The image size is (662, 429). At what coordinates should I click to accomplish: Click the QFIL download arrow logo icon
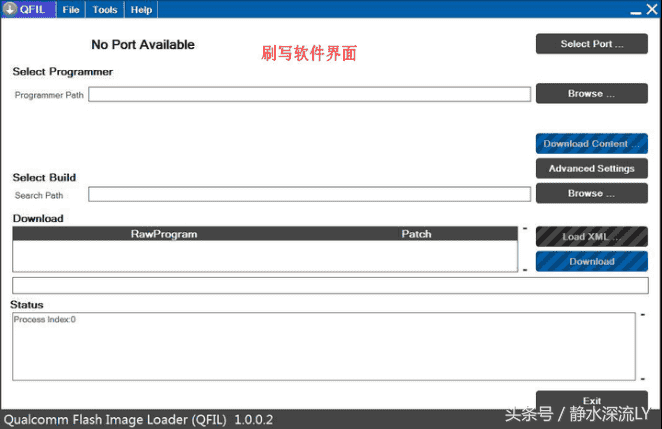[10, 9]
